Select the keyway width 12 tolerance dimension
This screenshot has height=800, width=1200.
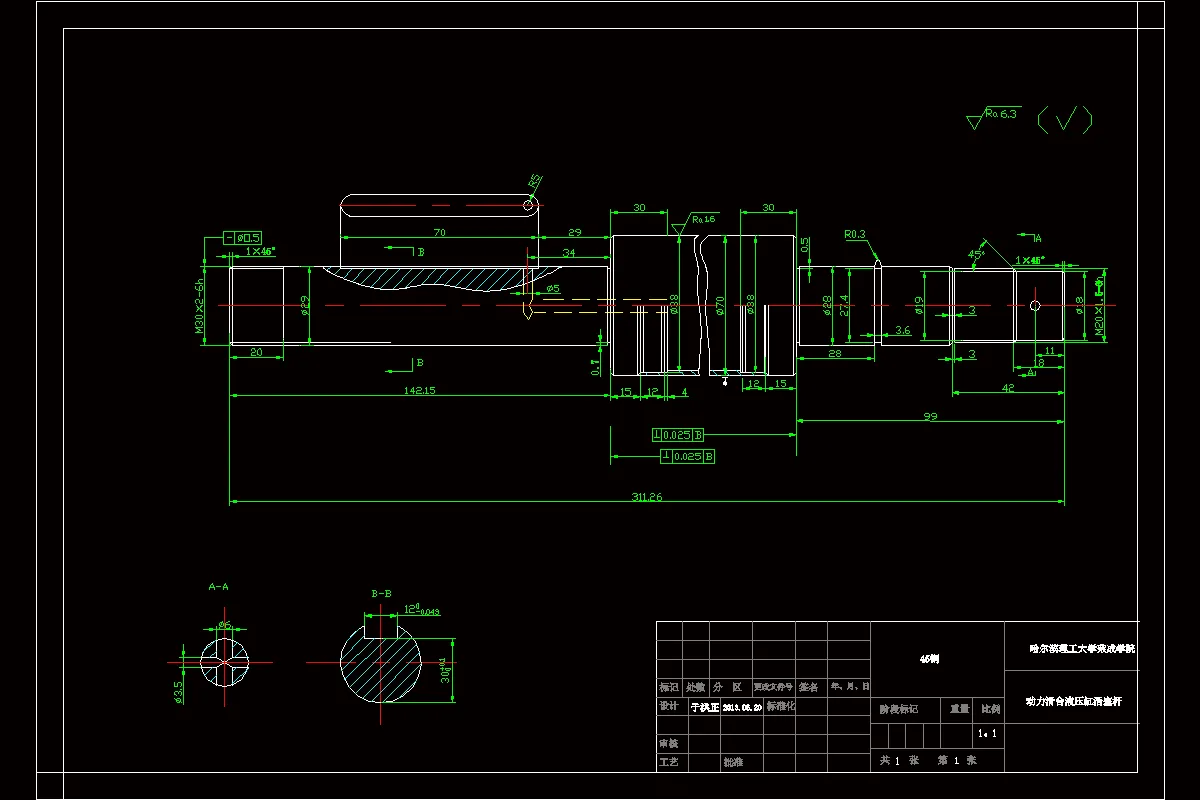pos(422,609)
